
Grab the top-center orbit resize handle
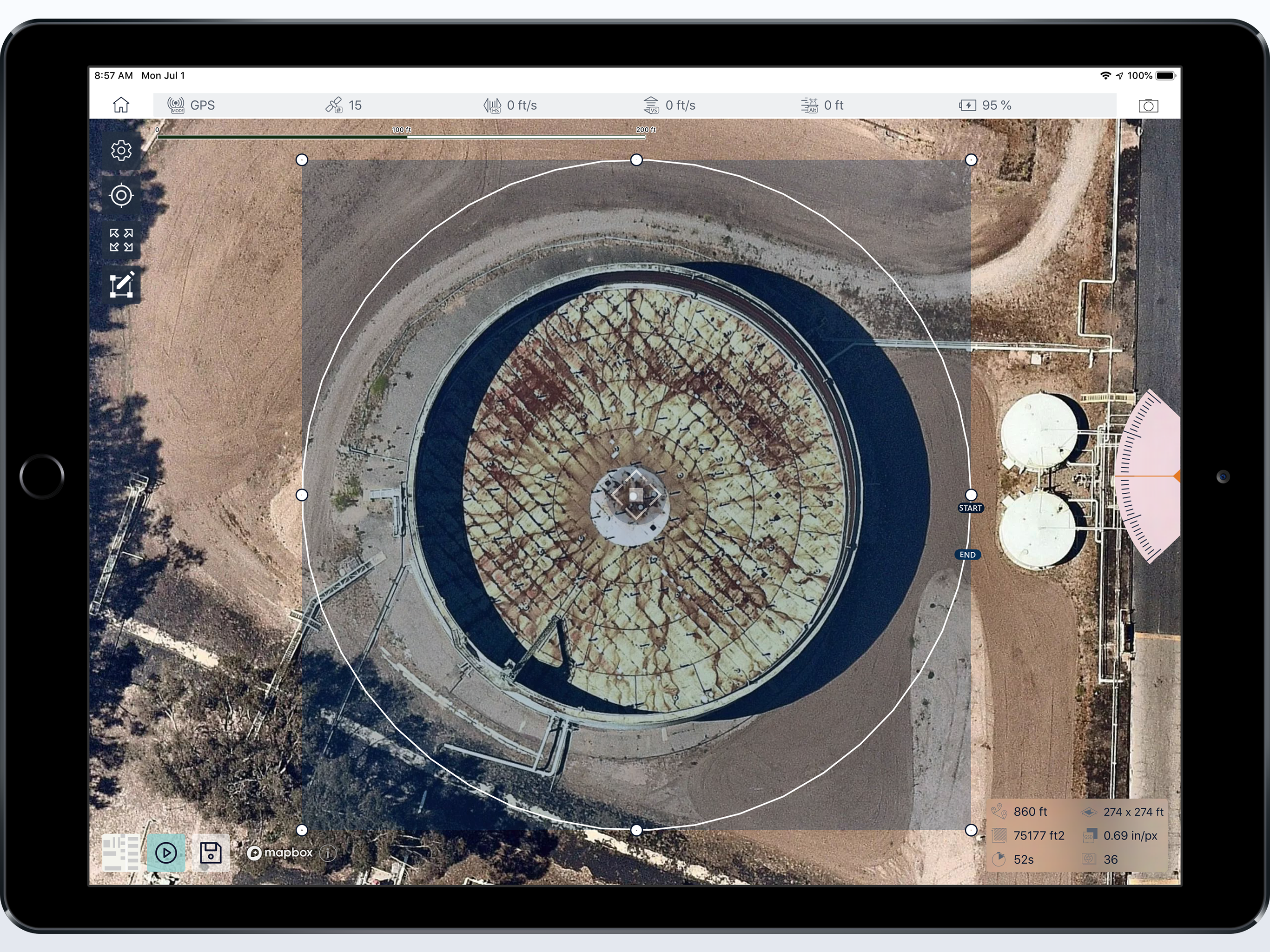click(x=636, y=160)
